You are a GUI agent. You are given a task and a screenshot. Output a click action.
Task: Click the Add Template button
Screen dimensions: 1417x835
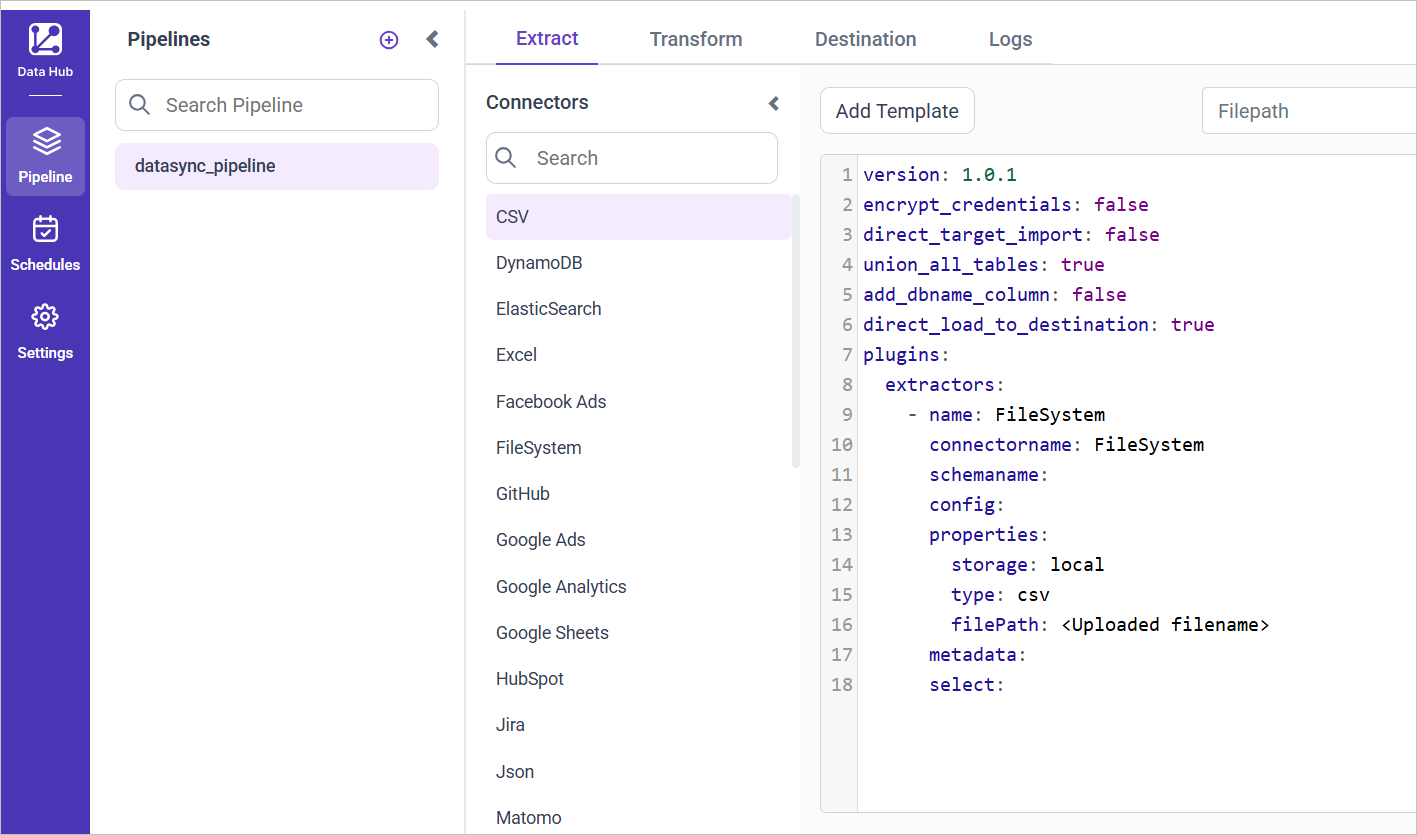click(x=896, y=110)
